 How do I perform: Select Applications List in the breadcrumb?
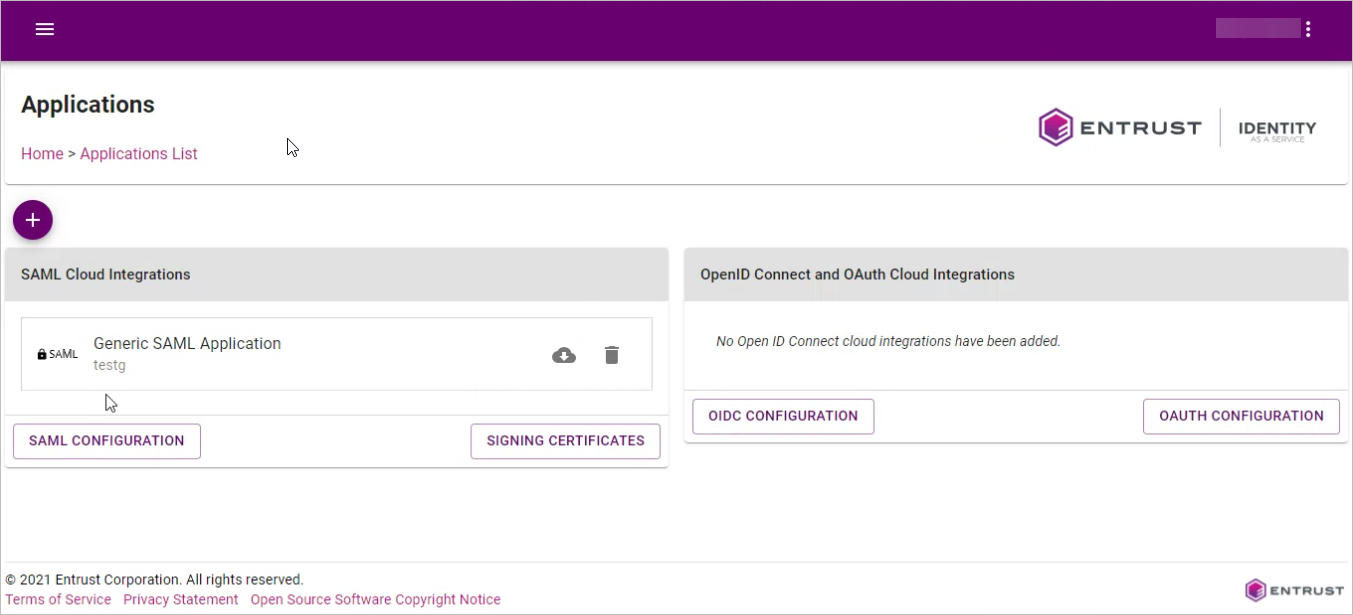[139, 154]
